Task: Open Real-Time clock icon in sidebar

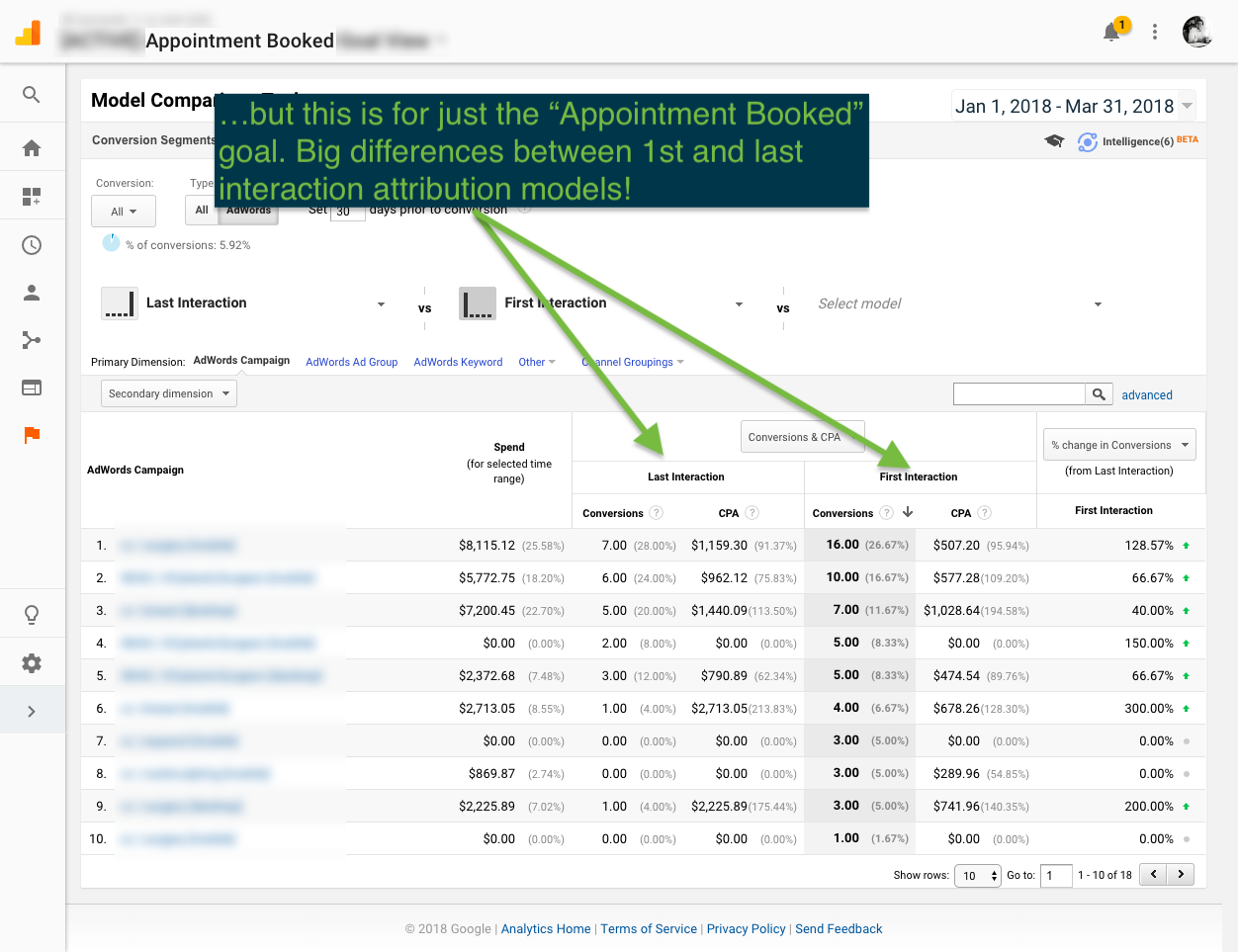Action: 32,245
